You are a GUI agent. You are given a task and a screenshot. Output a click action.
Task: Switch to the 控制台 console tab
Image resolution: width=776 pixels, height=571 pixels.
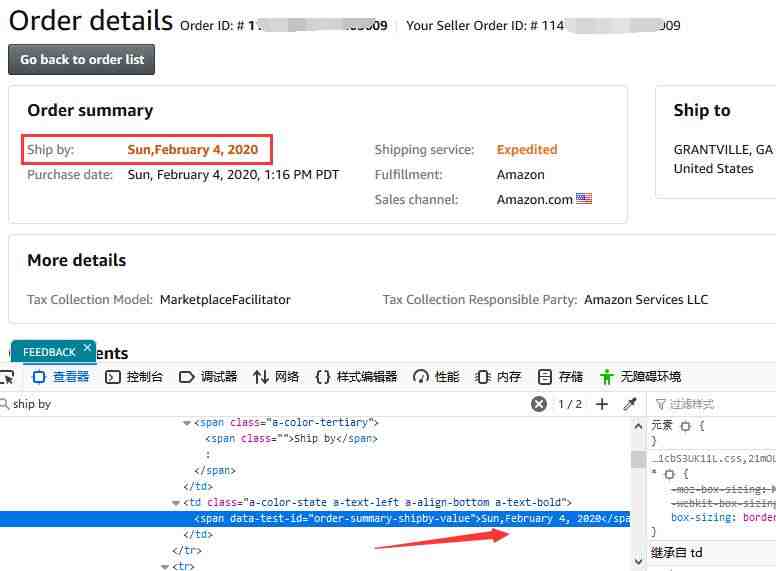click(134, 377)
